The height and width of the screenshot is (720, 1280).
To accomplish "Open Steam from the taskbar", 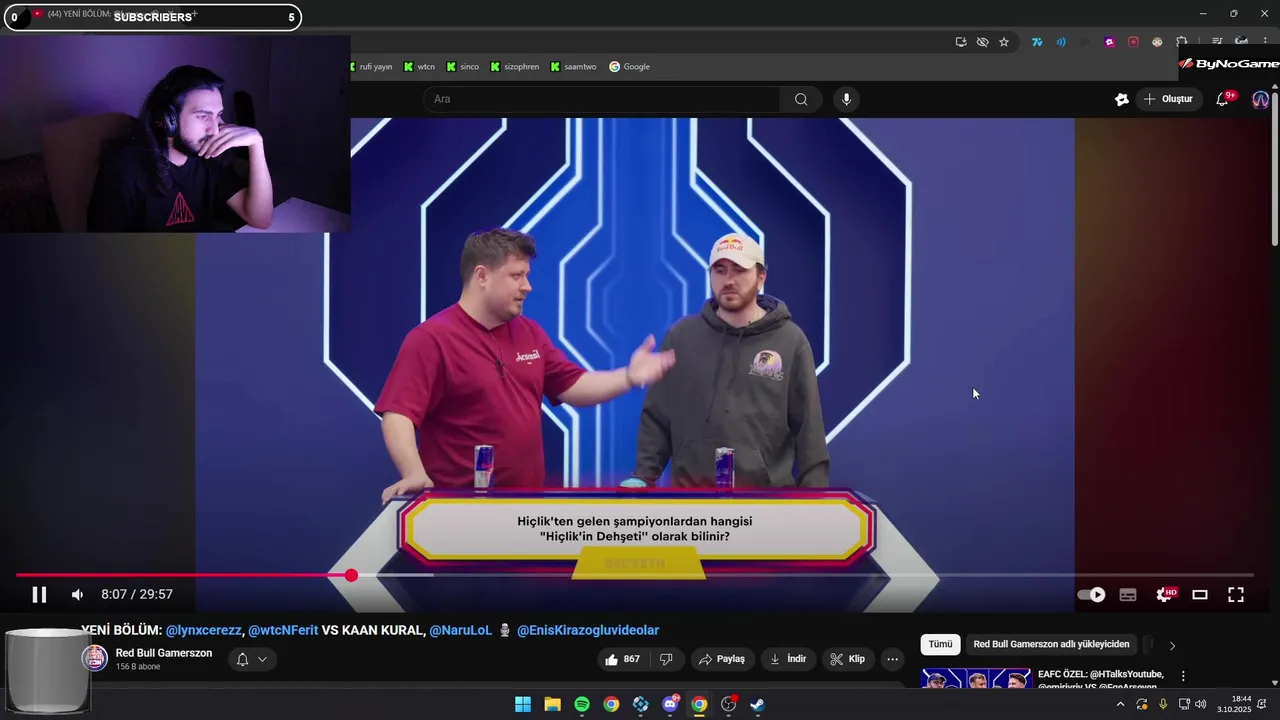I will coord(758,705).
